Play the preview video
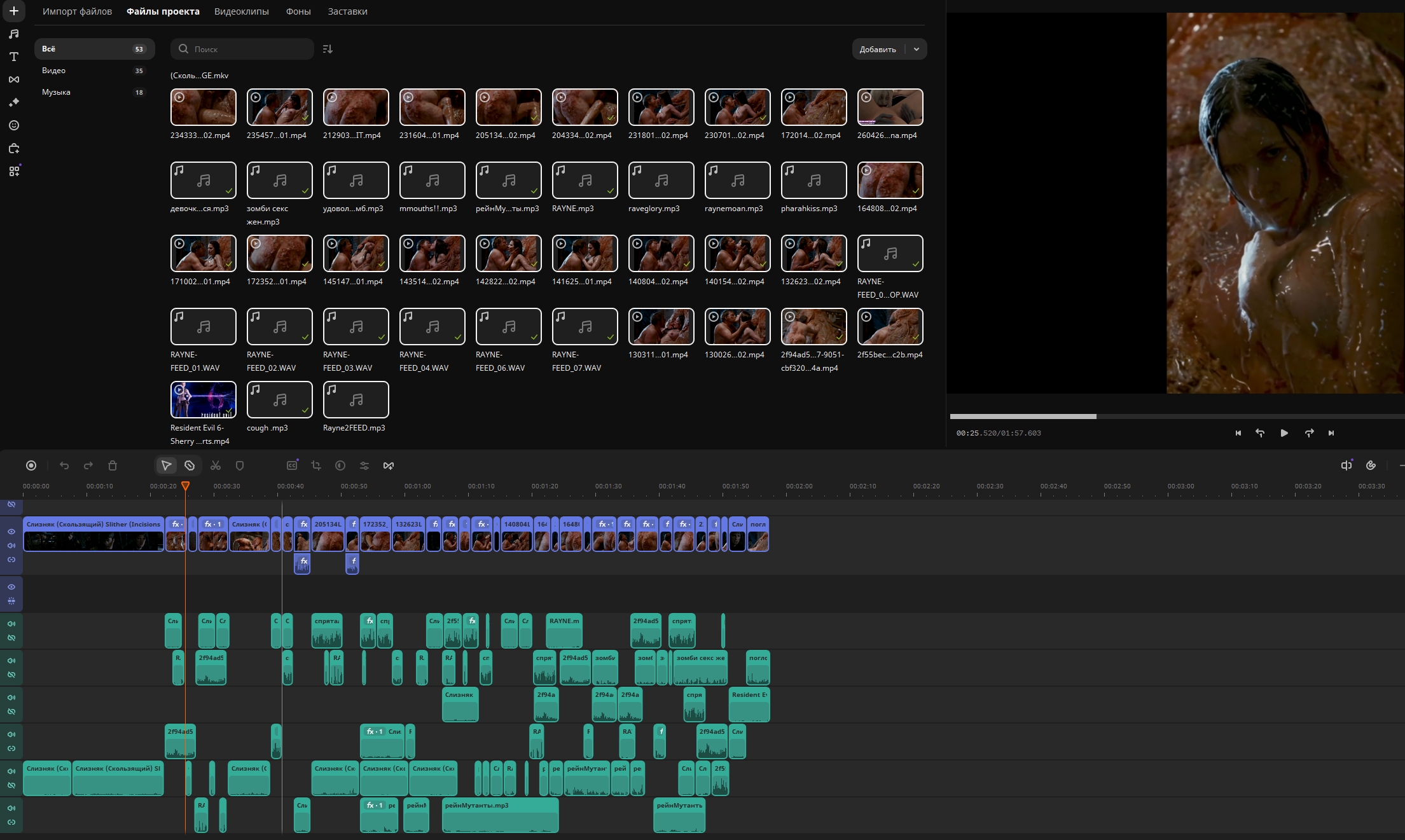Viewport: 1405px width, 840px height. [x=1284, y=433]
